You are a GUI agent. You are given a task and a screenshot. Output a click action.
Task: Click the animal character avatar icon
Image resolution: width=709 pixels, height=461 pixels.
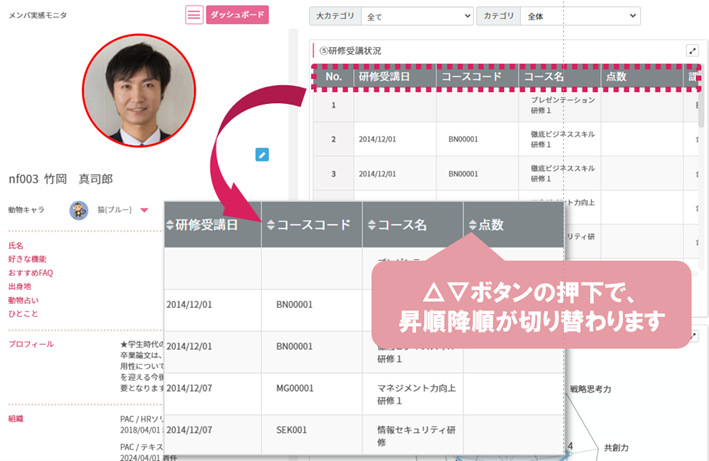pos(78,210)
